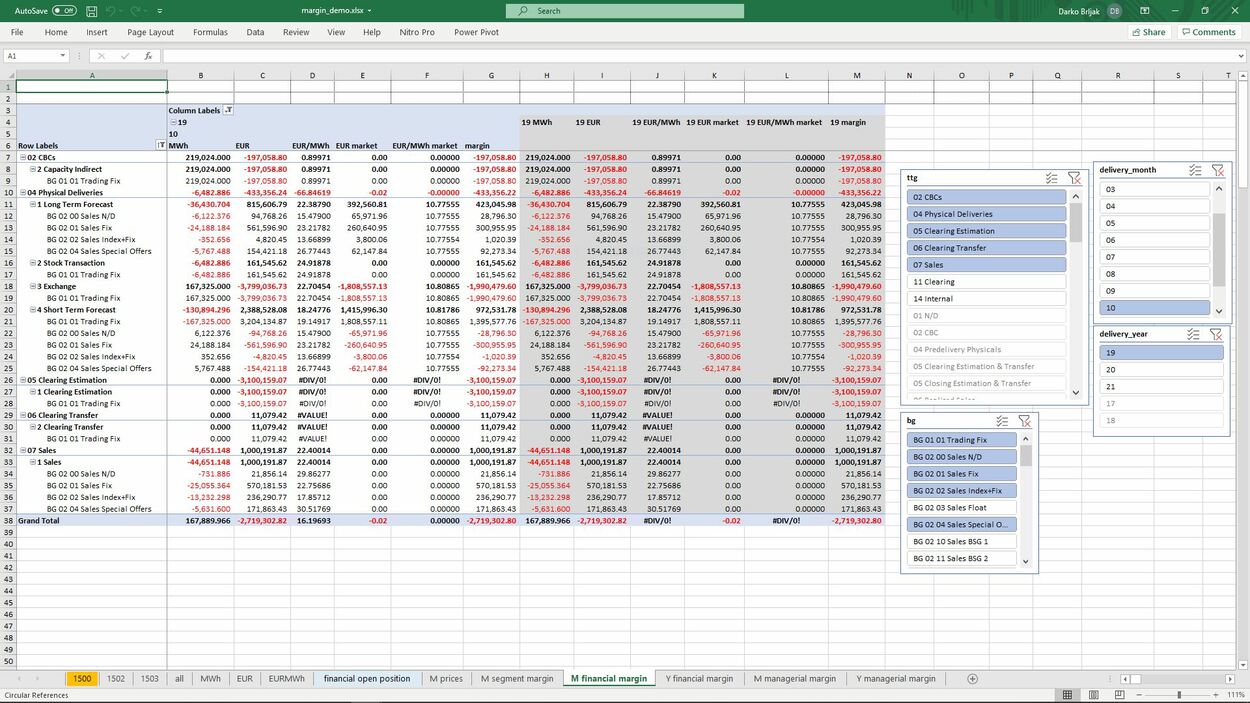1250x703 pixels.
Task: Click the Save icon in quick access toolbar
Action: pyautogui.click(x=90, y=10)
